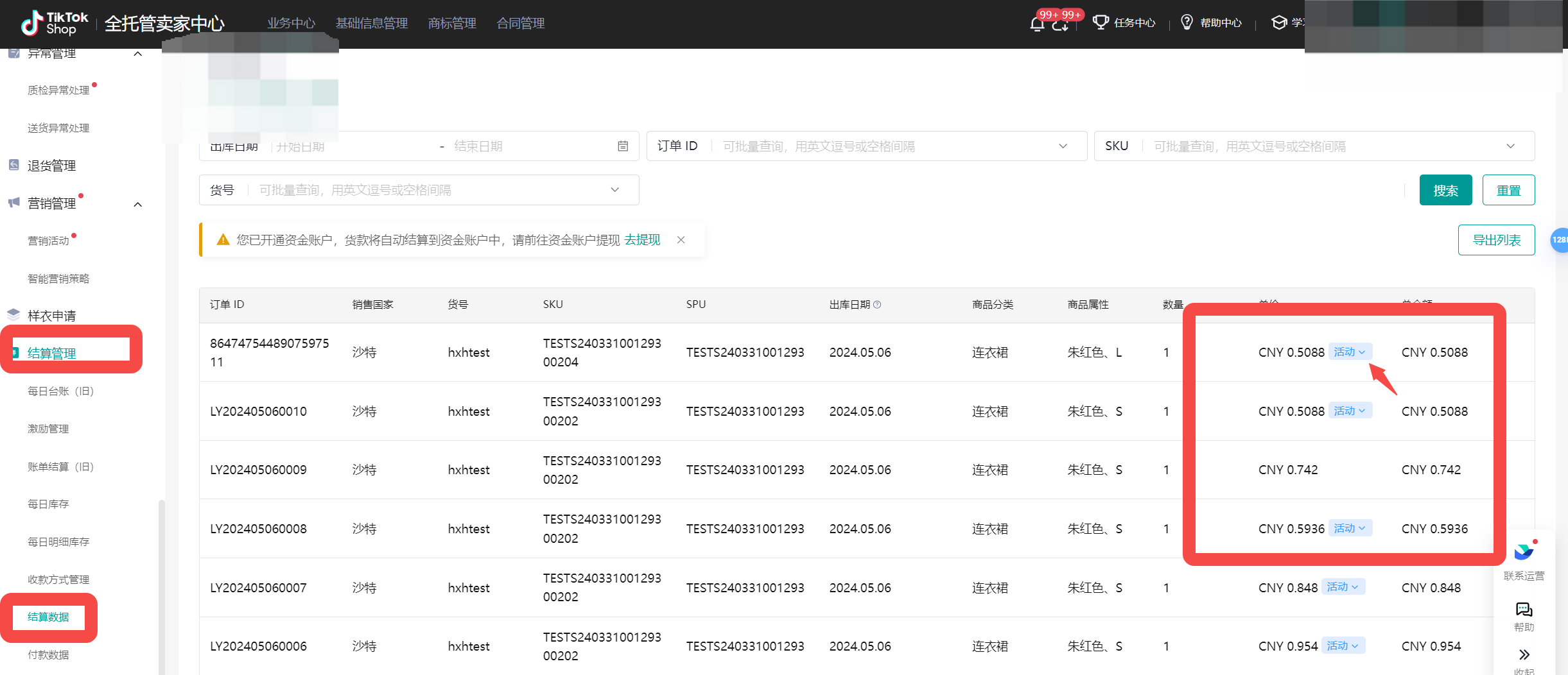This screenshot has height=675, width=1568.
Task: Click the 商品分类 column header
Action: pos(992,305)
